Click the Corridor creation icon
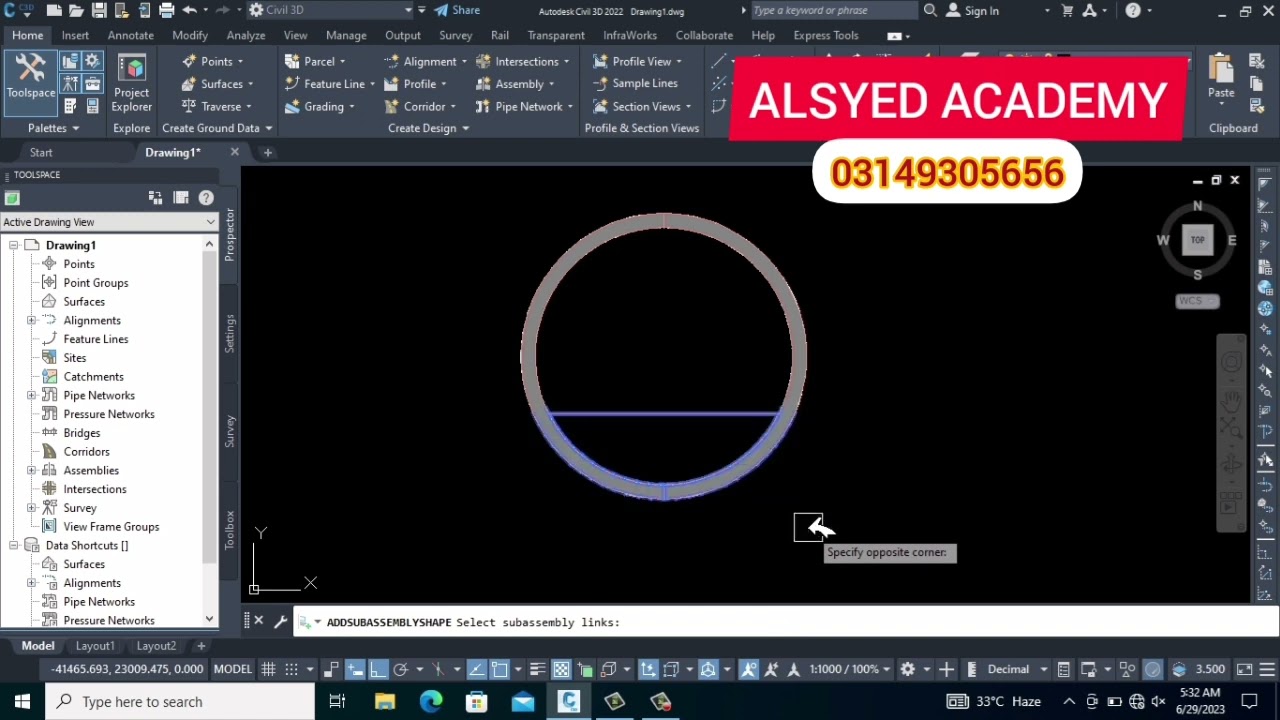Image resolution: width=1280 pixels, height=720 pixels. click(x=391, y=106)
